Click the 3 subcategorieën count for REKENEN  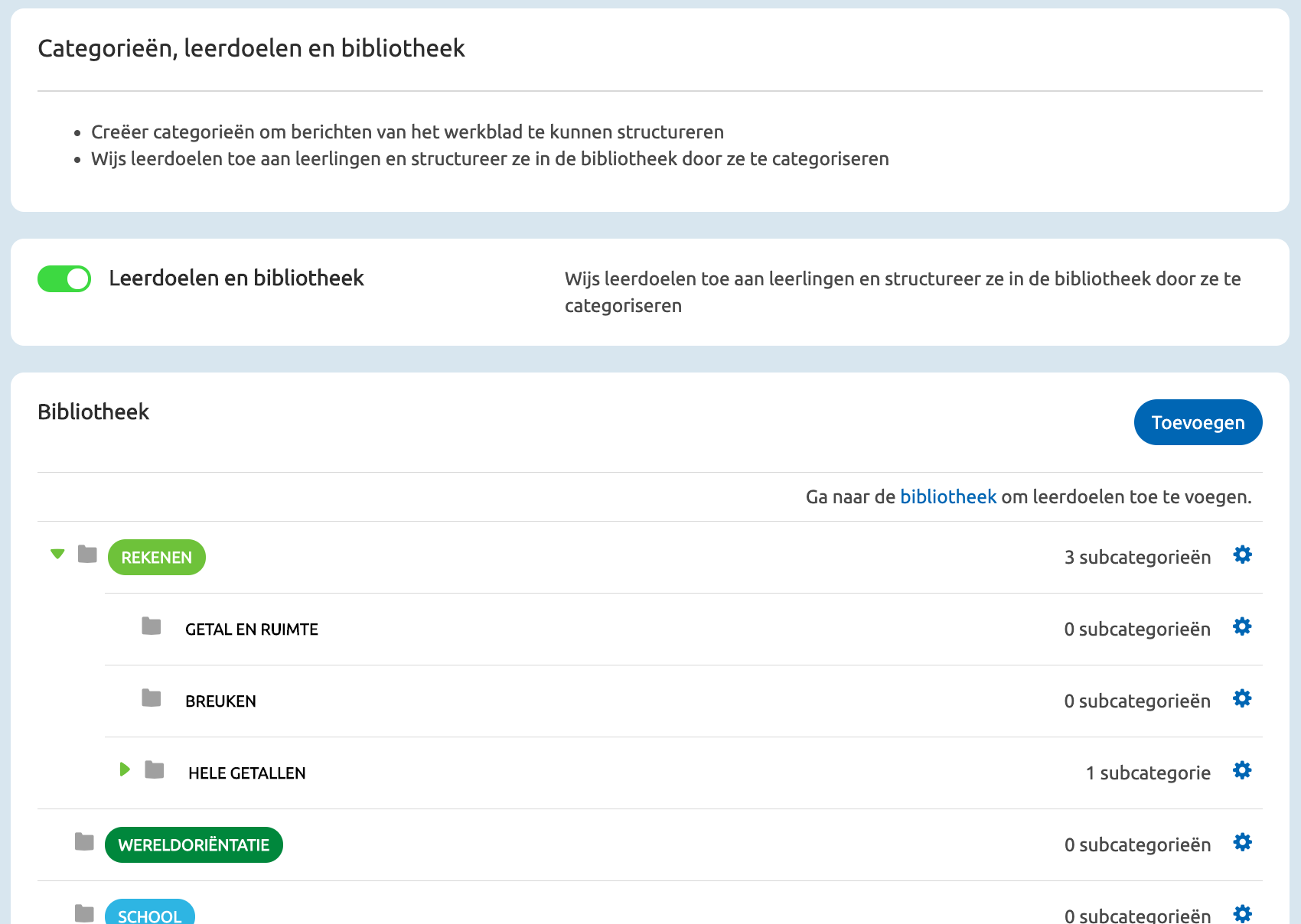pyautogui.click(x=1136, y=557)
